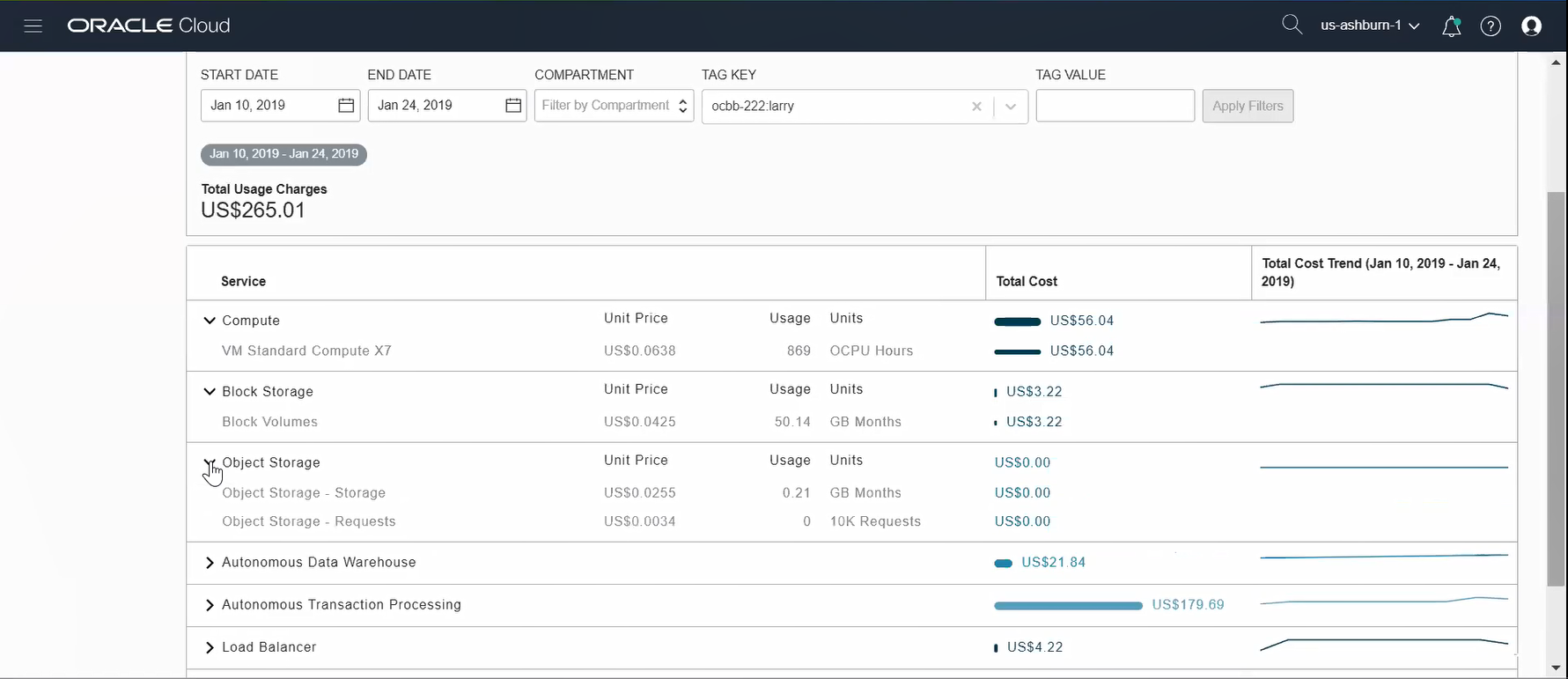Click the down arrow of the page scrollbar

tap(1557, 668)
